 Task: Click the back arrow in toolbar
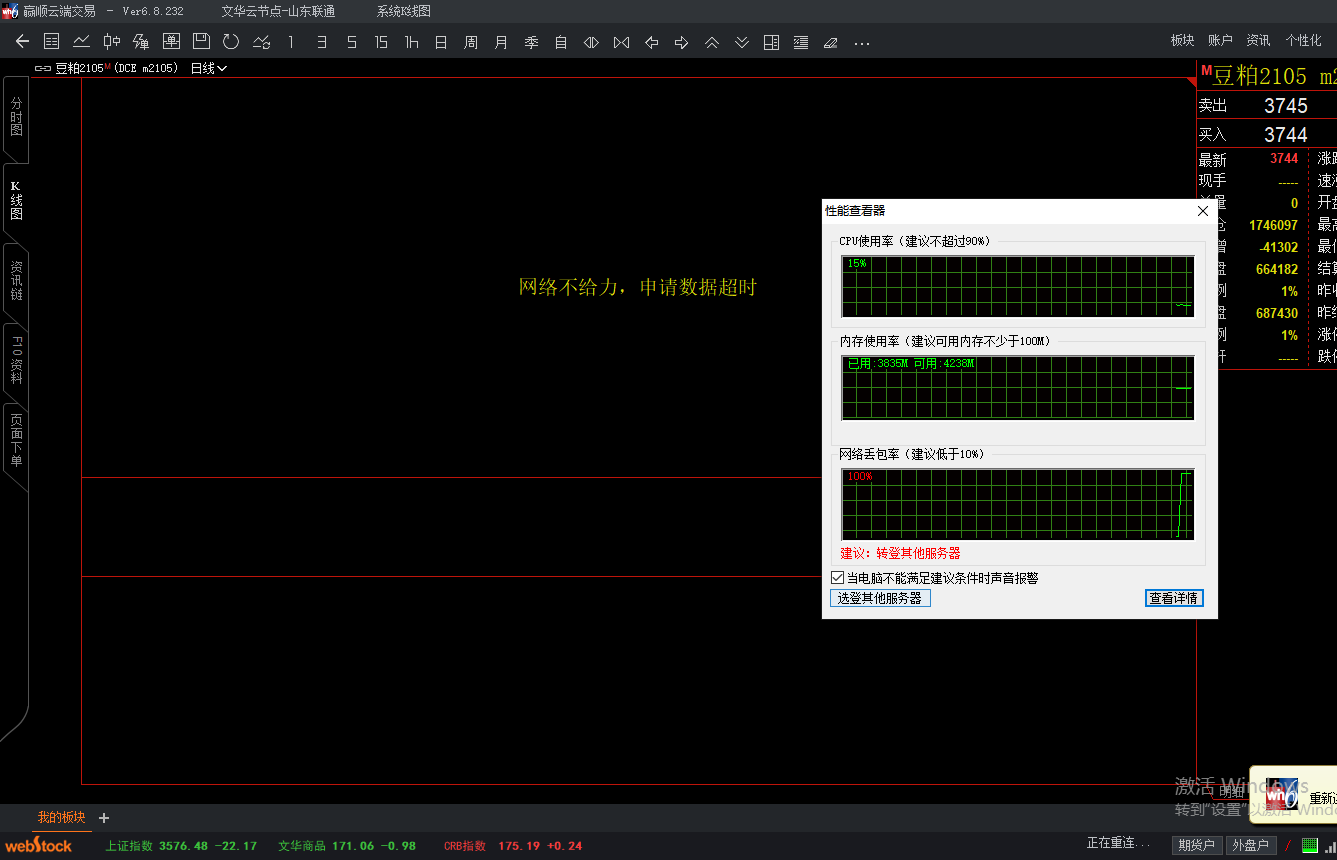click(x=22, y=42)
